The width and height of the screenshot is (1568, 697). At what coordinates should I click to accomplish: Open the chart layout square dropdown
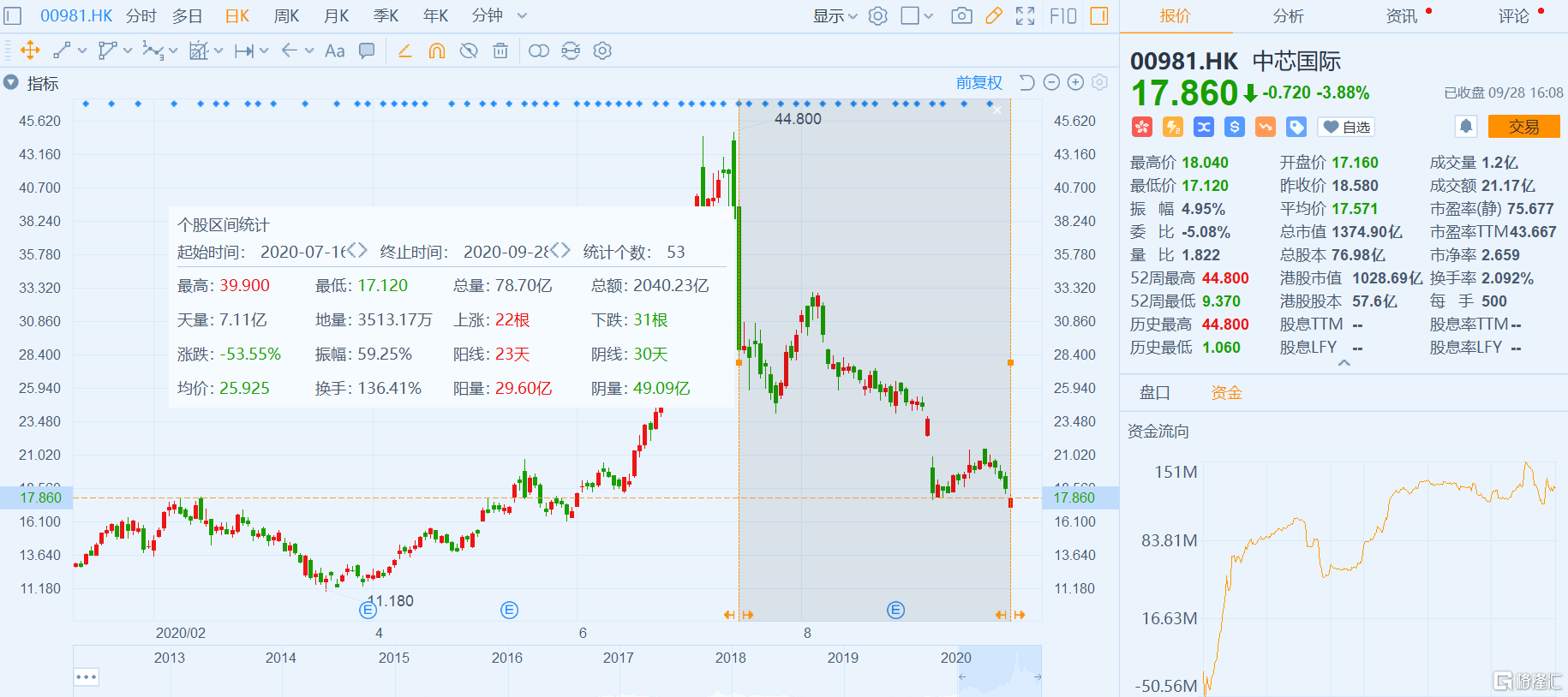pyautogui.click(x=918, y=15)
